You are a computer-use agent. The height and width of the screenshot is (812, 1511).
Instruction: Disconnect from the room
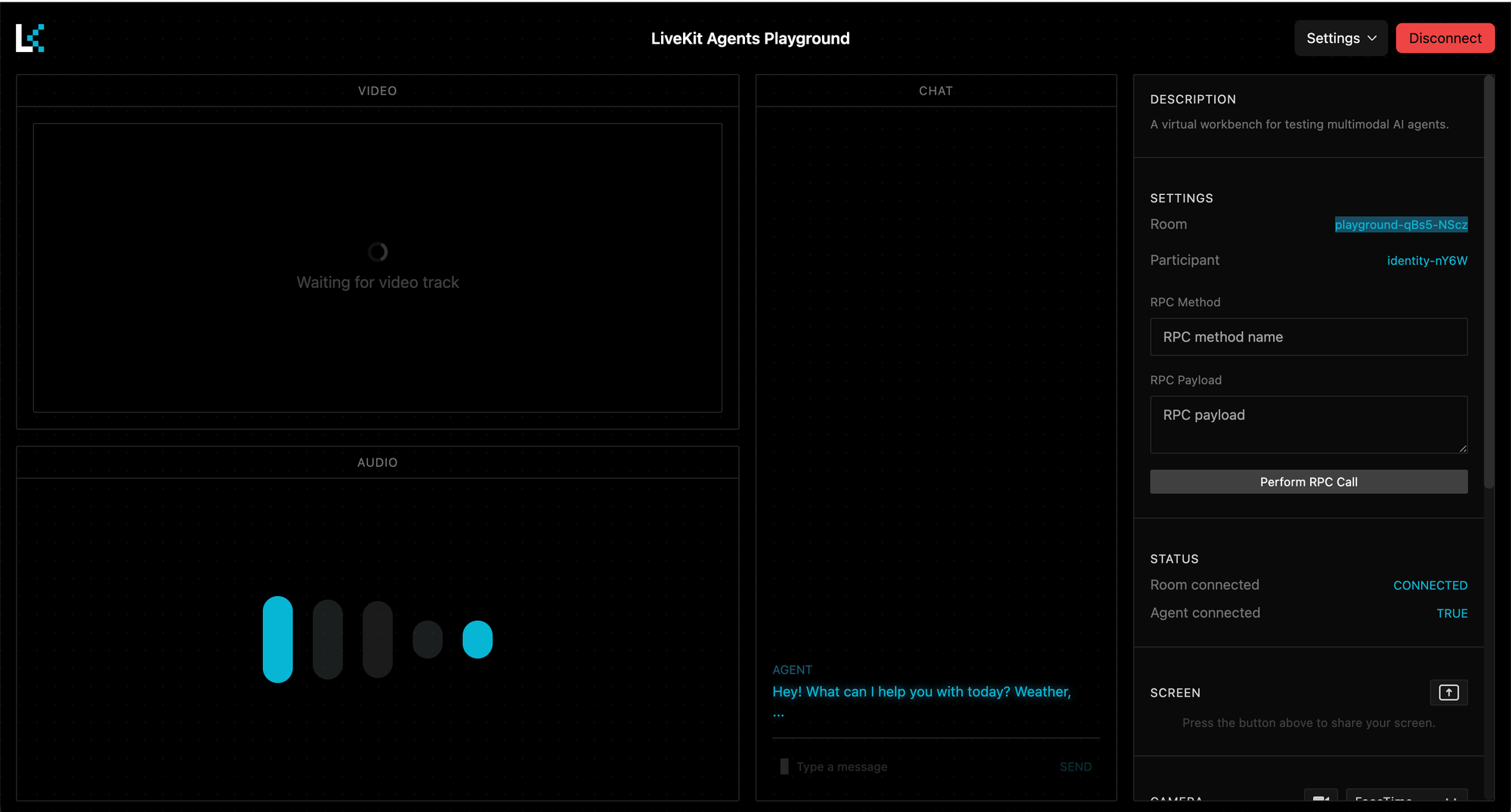pyautogui.click(x=1445, y=39)
